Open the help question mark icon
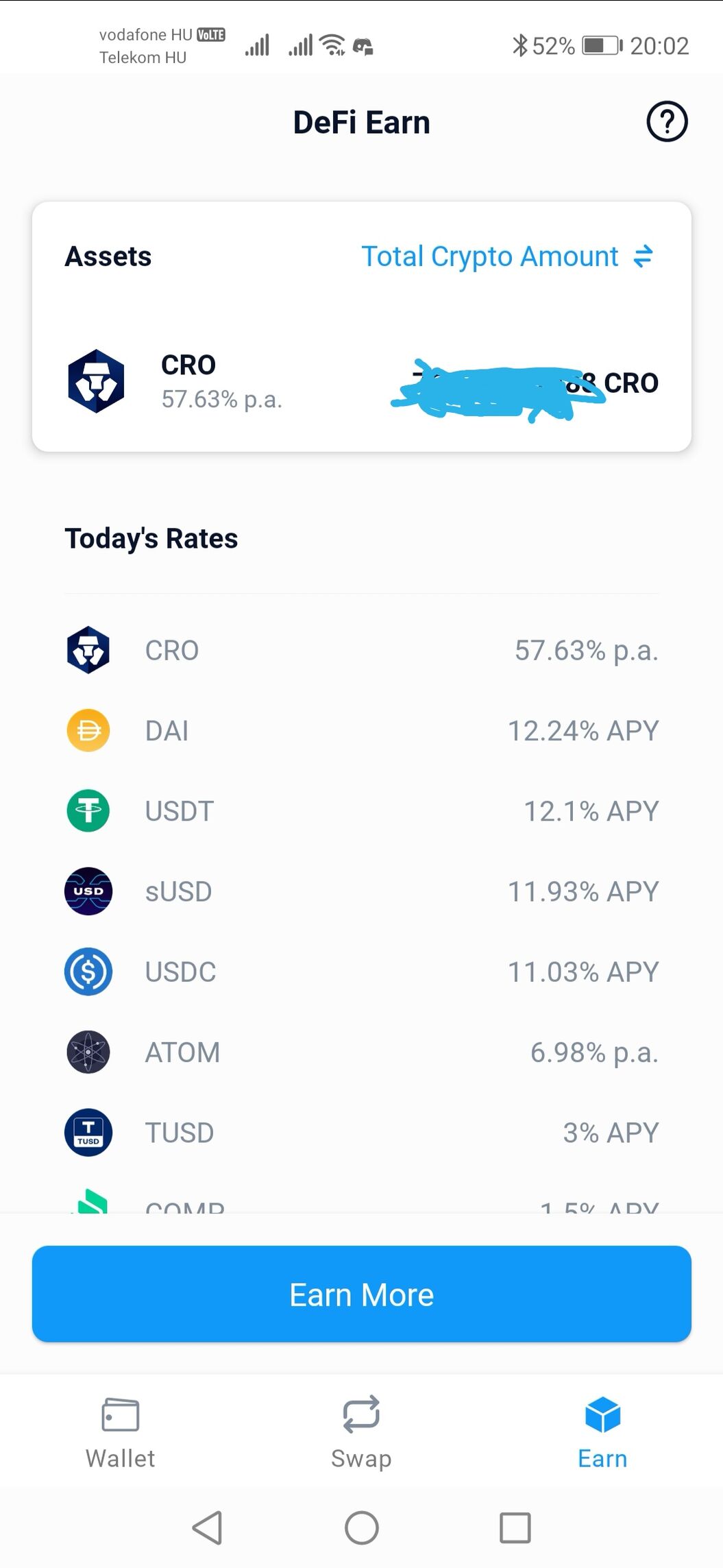 tap(667, 122)
